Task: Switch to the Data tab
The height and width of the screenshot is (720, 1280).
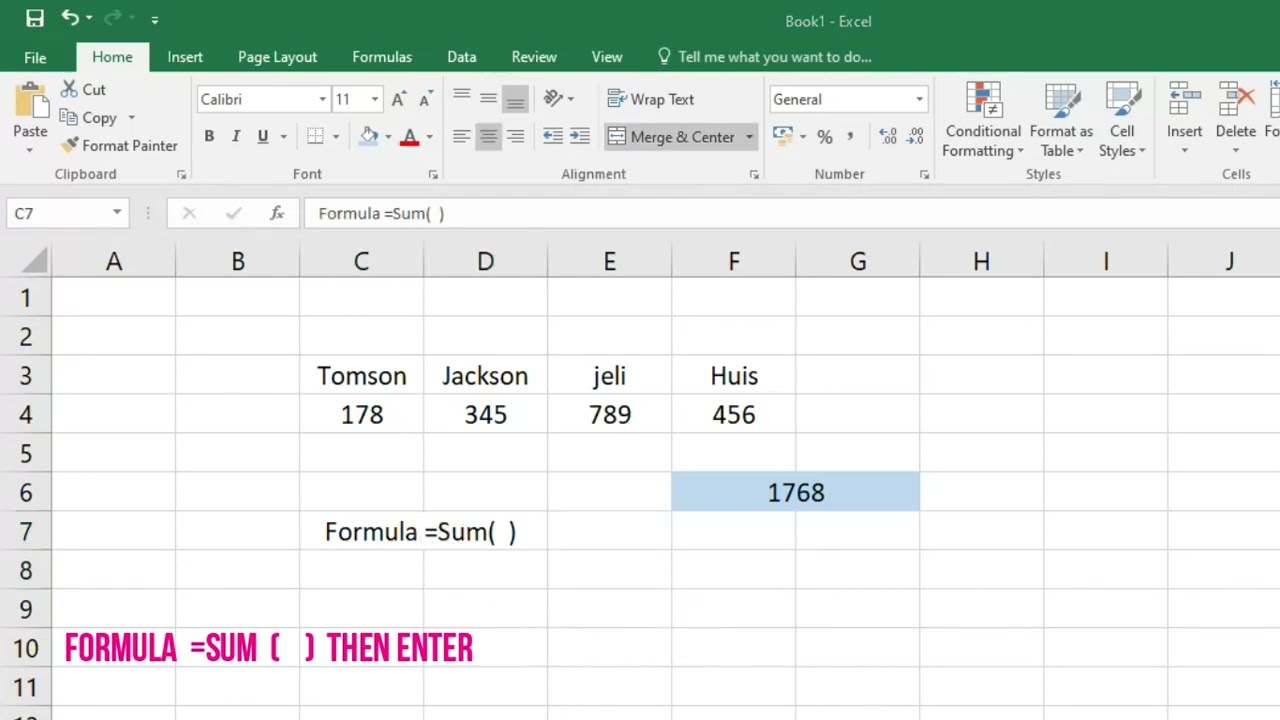Action: coord(462,57)
